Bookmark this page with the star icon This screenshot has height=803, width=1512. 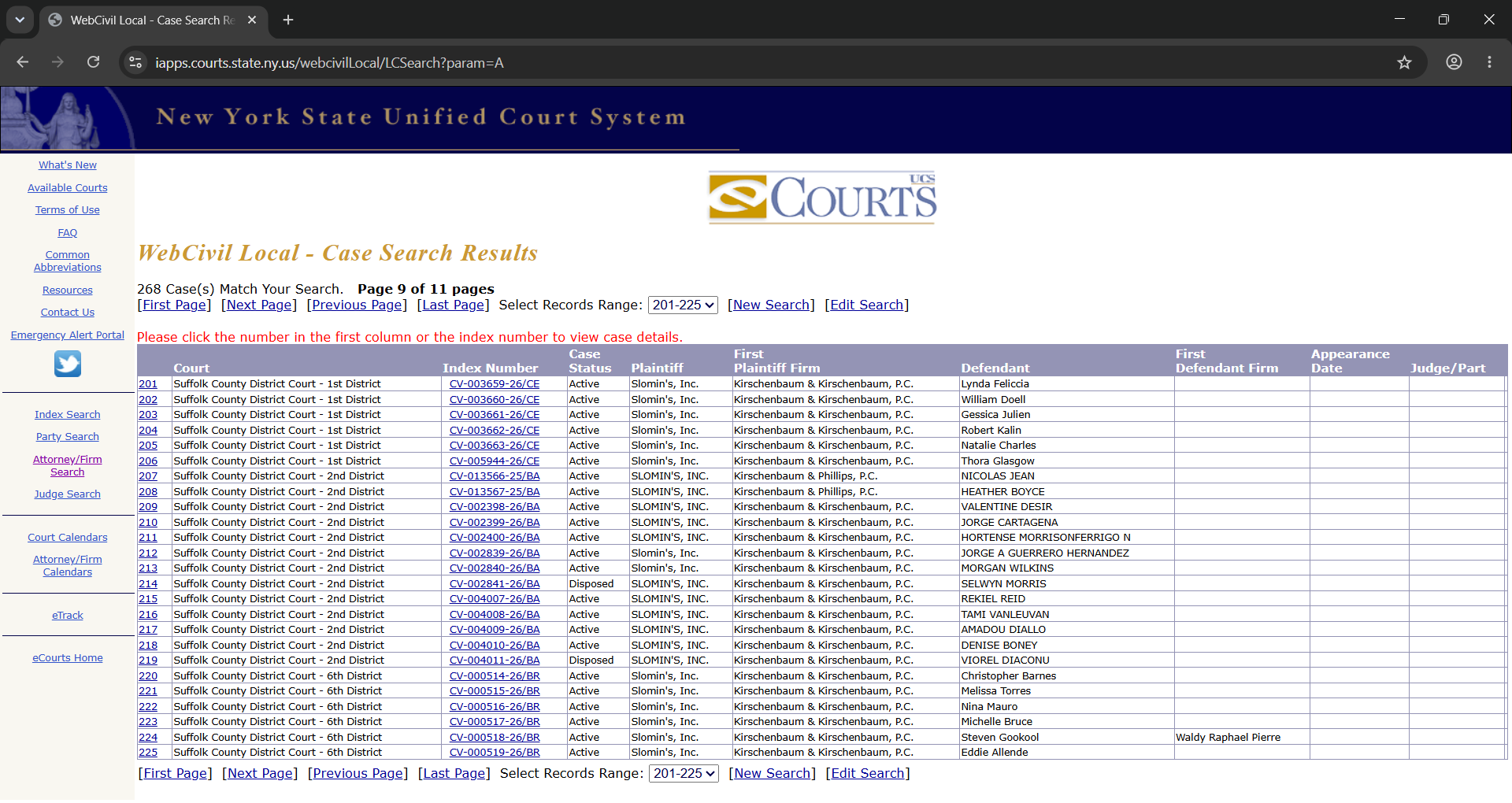[x=1404, y=62]
